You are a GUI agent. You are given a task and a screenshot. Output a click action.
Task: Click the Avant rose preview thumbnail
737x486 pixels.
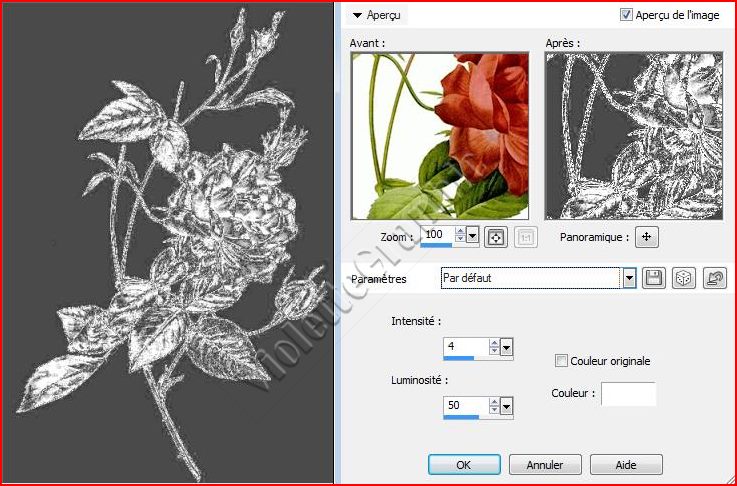[440, 136]
